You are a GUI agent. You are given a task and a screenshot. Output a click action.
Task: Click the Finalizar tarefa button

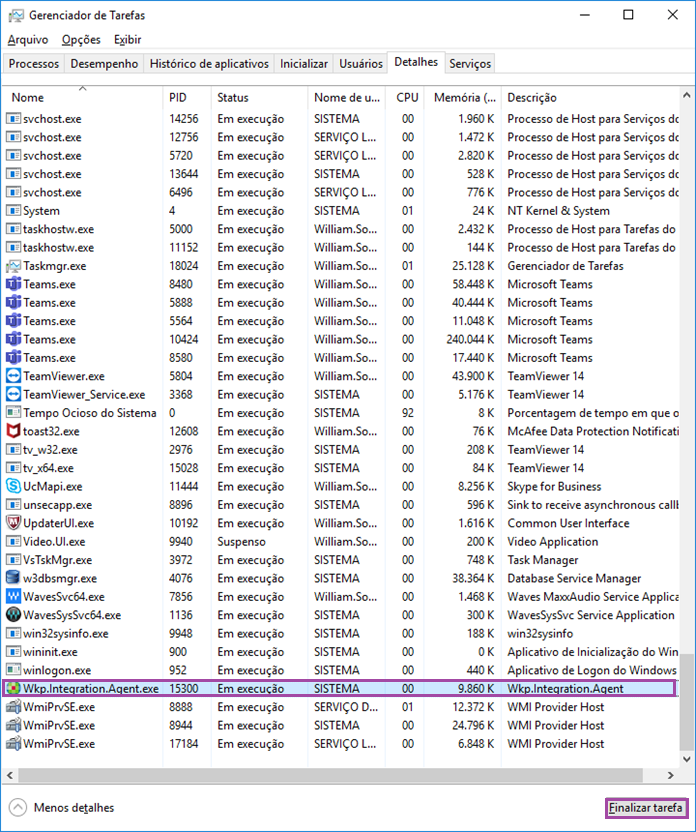(x=646, y=808)
